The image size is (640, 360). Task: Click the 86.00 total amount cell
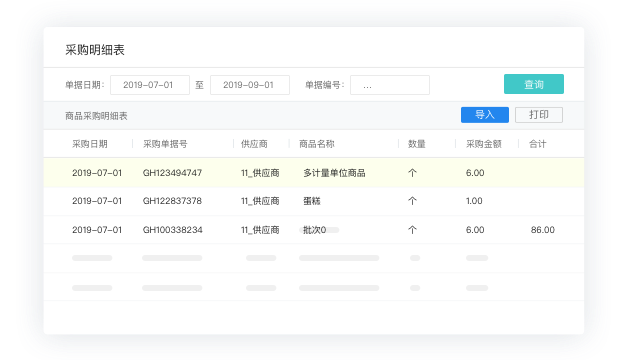[x=542, y=230]
